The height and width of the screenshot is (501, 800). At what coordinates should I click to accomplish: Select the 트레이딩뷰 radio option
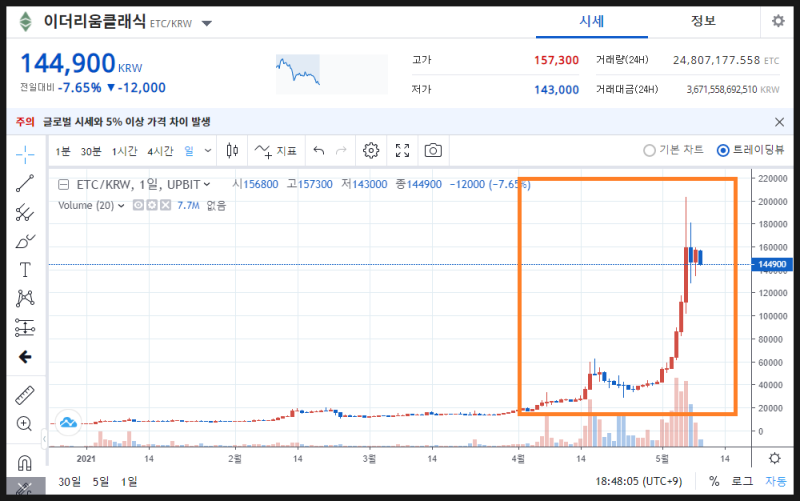(750, 150)
